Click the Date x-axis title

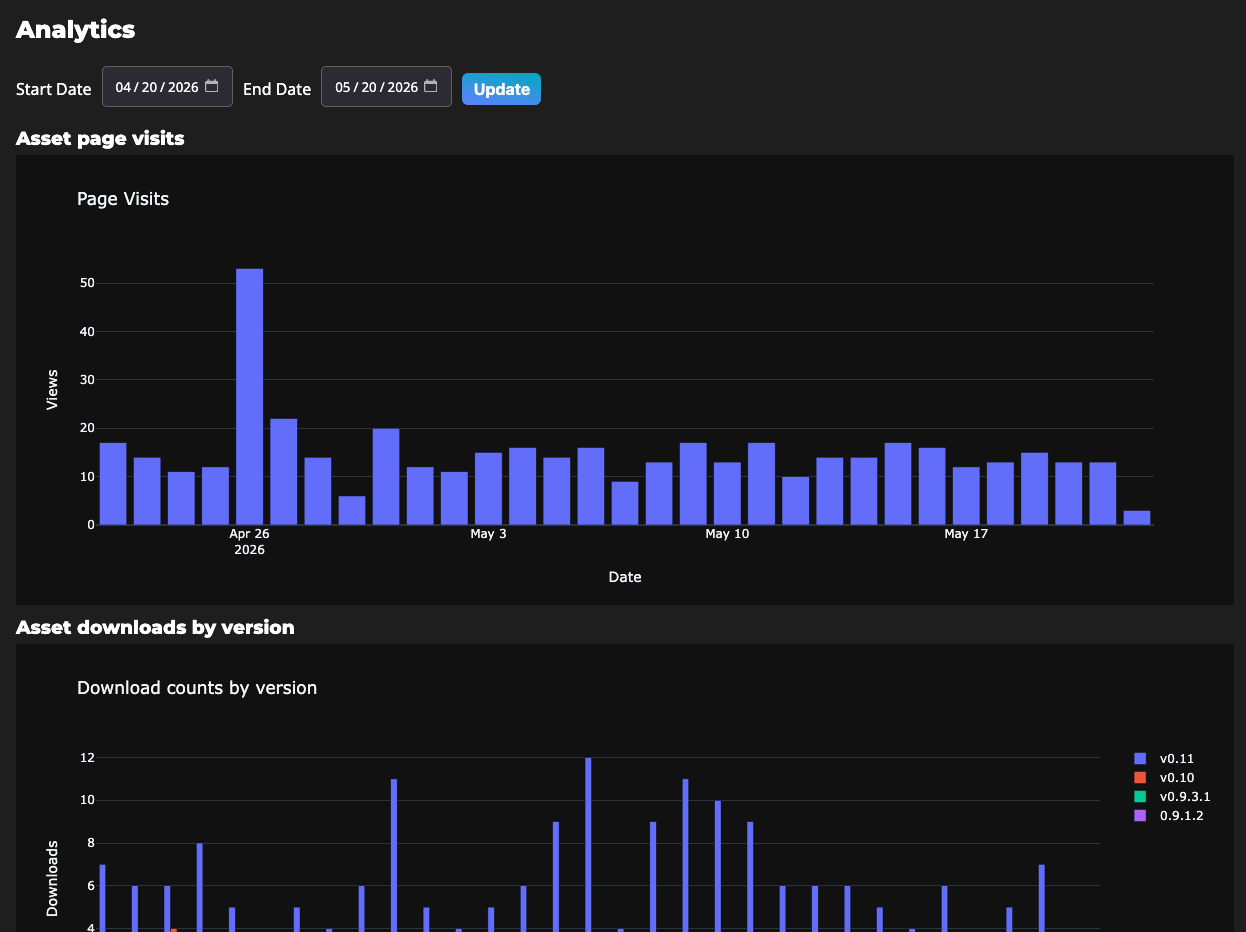tap(625, 577)
